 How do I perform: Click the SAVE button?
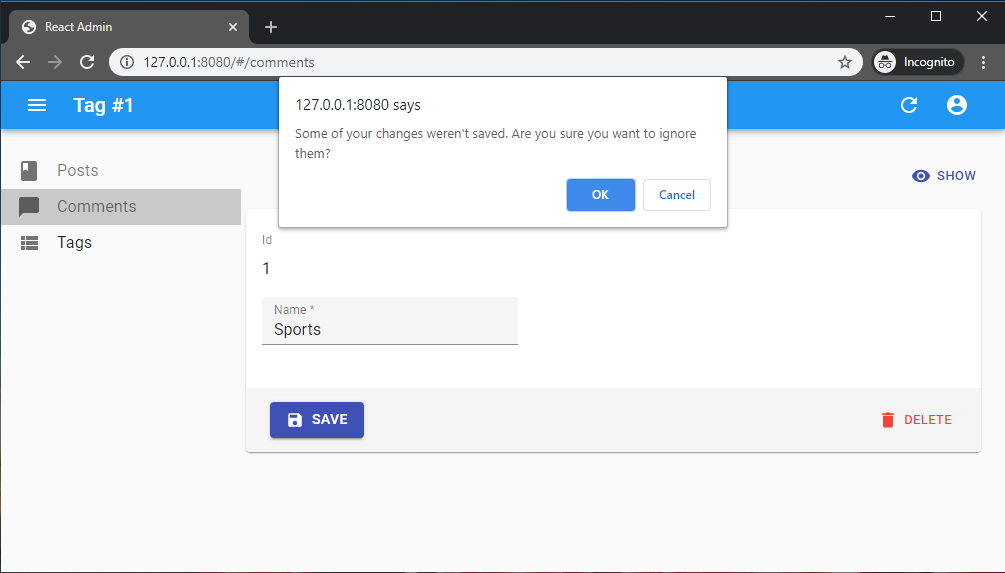click(x=317, y=420)
